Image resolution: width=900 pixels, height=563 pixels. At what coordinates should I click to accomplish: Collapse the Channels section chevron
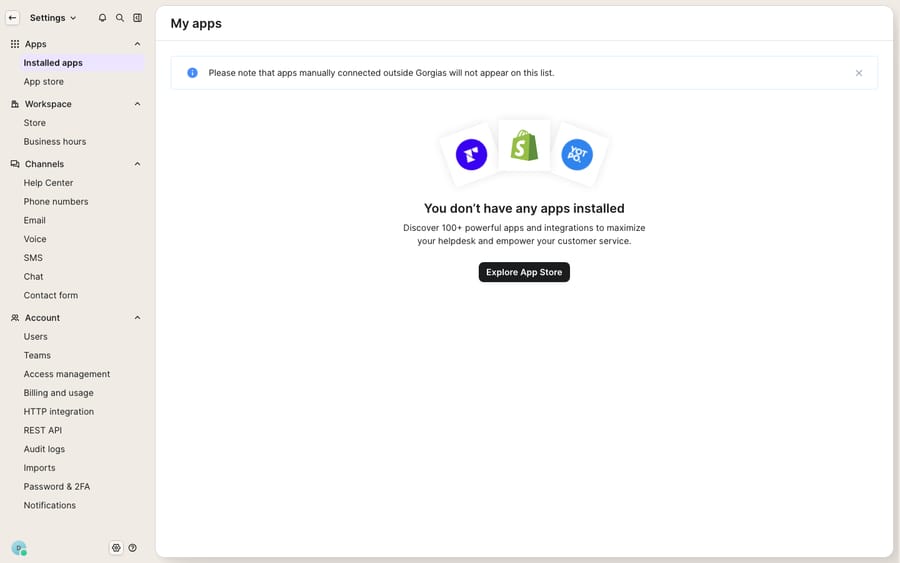pyautogui.click(x=137, y=164)
